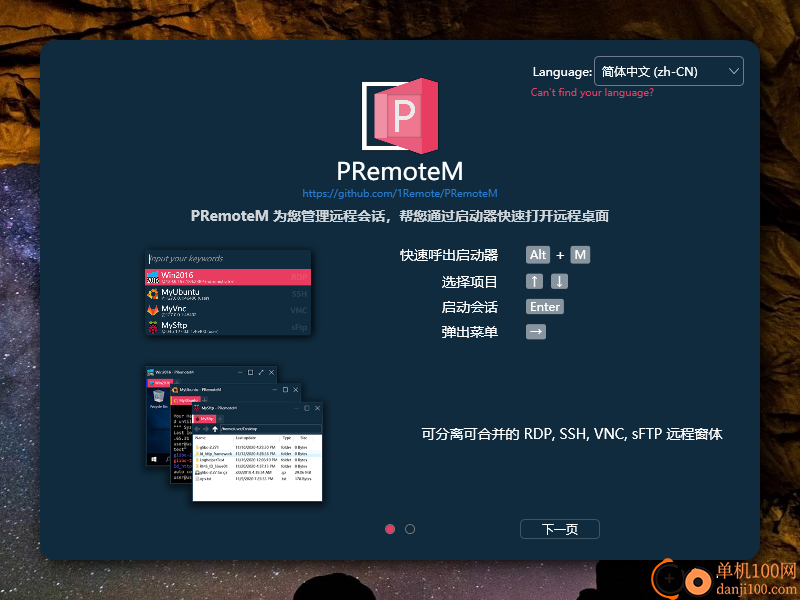
Task: Click the "启动会话" label
Action: [469, 307]
